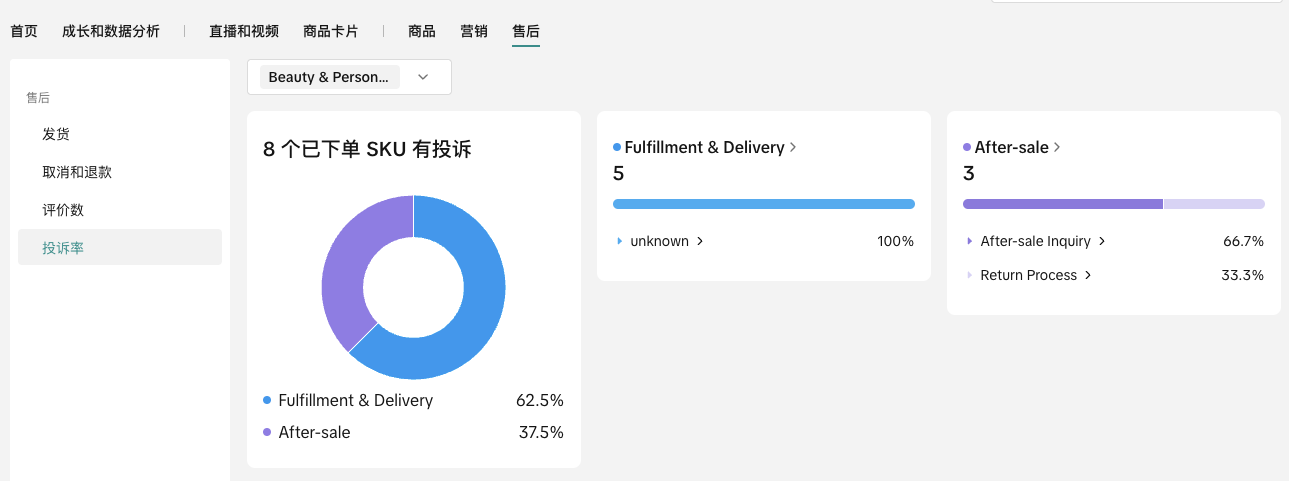Screen dimensions: 1289x481
Task: Open 取消和退款 sidebar item
Action: (77, 172)
